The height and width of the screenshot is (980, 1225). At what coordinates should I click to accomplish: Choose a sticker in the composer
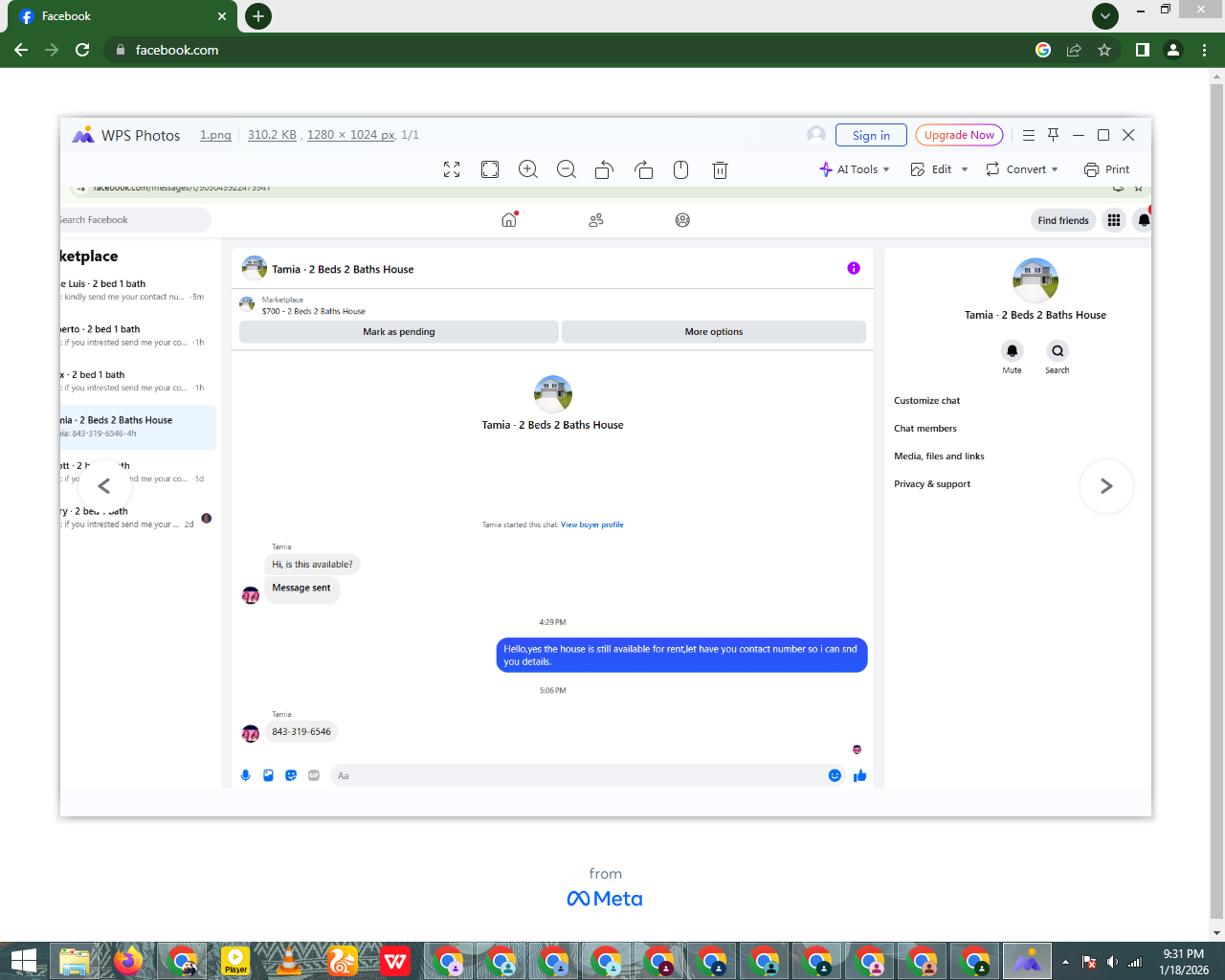click(x=291, y=775)
